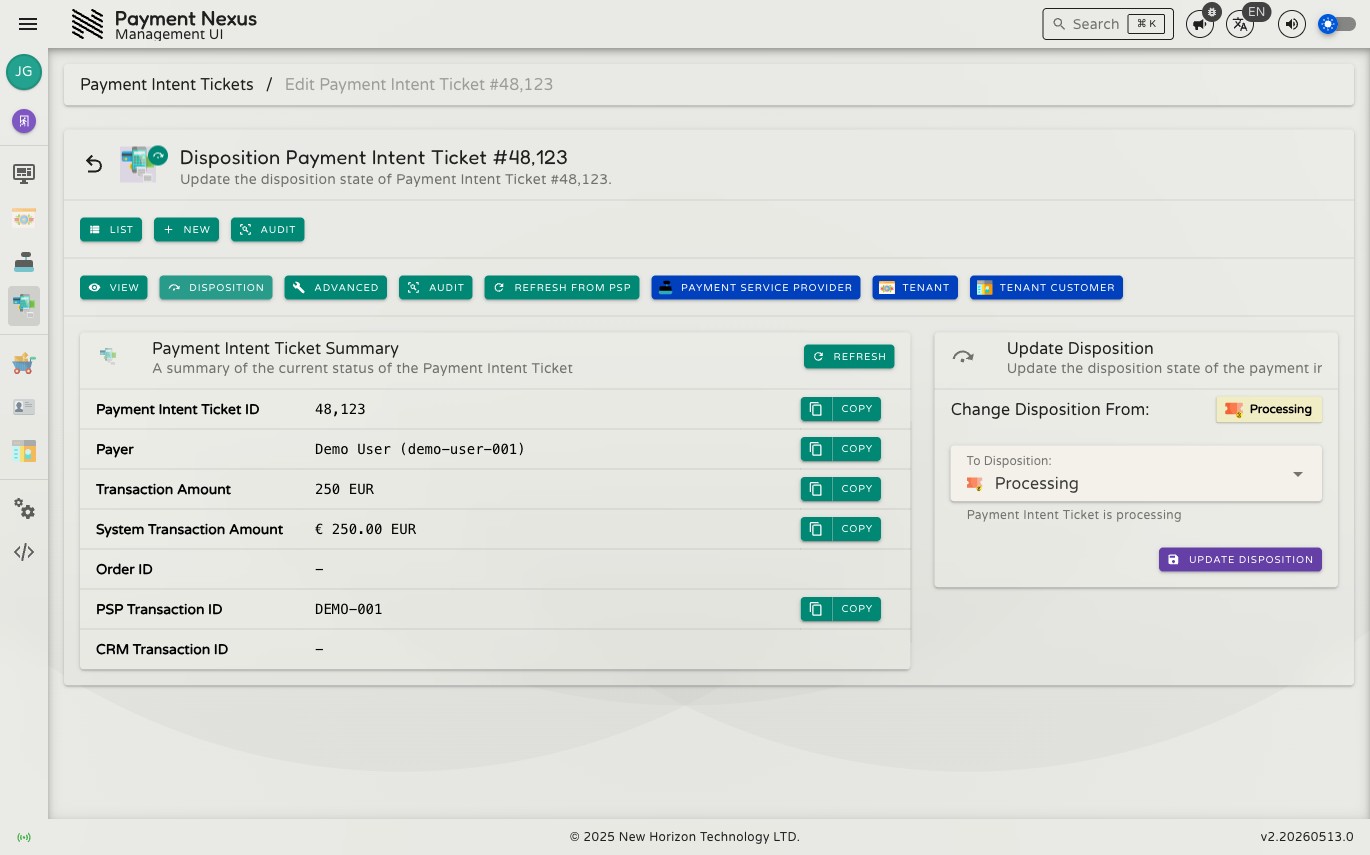This screenshot has width=1370, height=855.
Task: Click REFRESH FROM PSP
Action: 562,288
